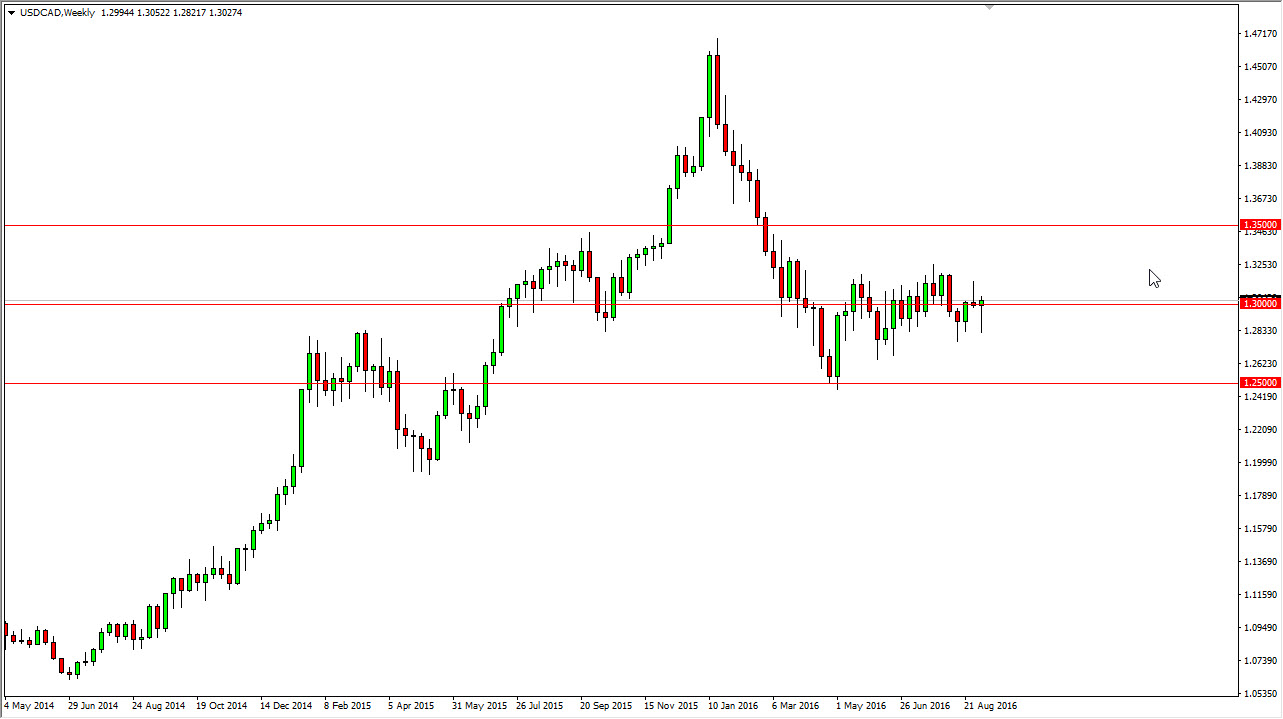Select the latest candlestick on the chart

click(x=981, y=300)
